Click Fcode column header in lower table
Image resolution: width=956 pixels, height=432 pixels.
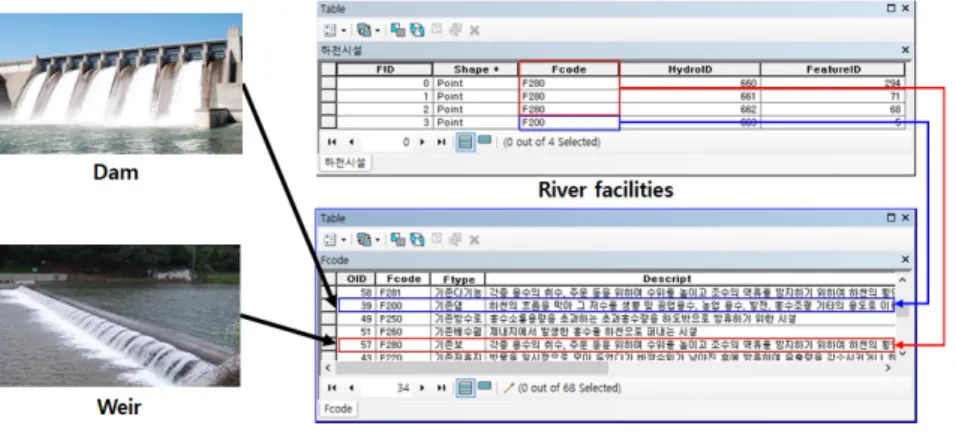coord(403,278)
